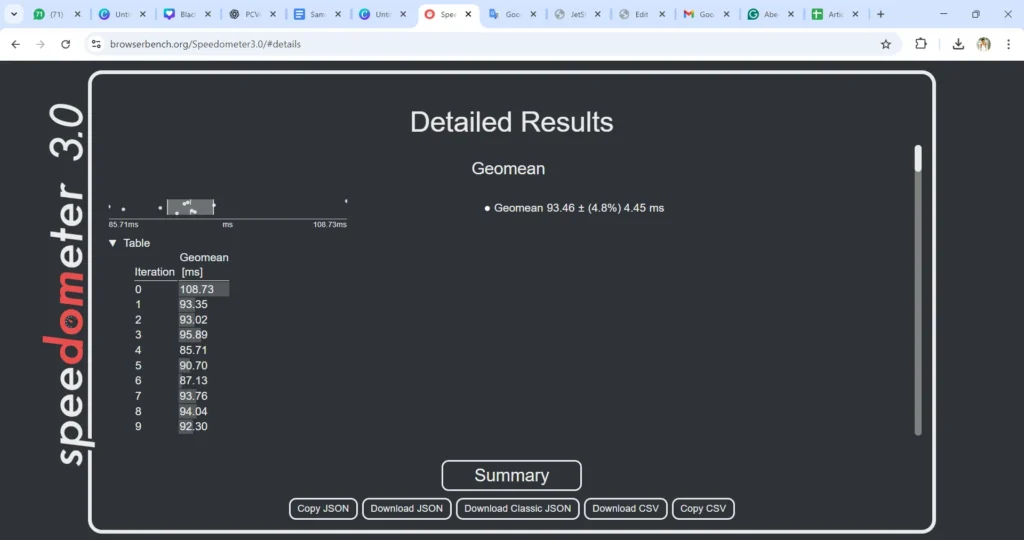Select the 90.70 value in table
The image size is (1024, 540).
click(x=193, y=366)
